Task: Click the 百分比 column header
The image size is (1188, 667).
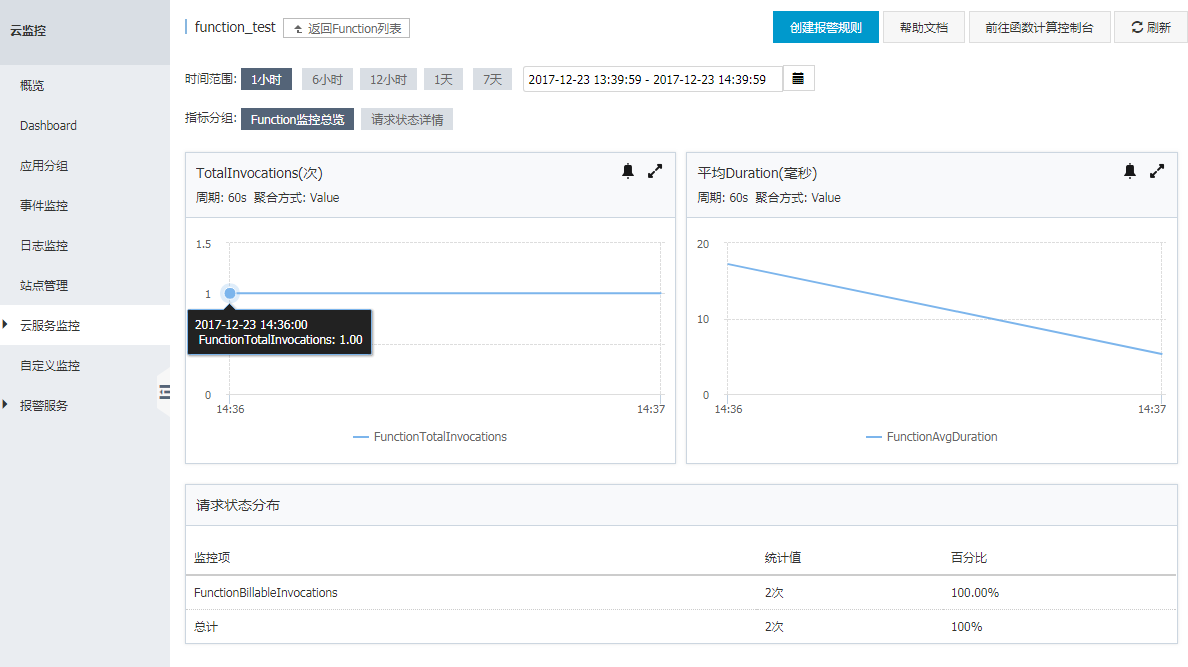Action: (x=969, y=558)
